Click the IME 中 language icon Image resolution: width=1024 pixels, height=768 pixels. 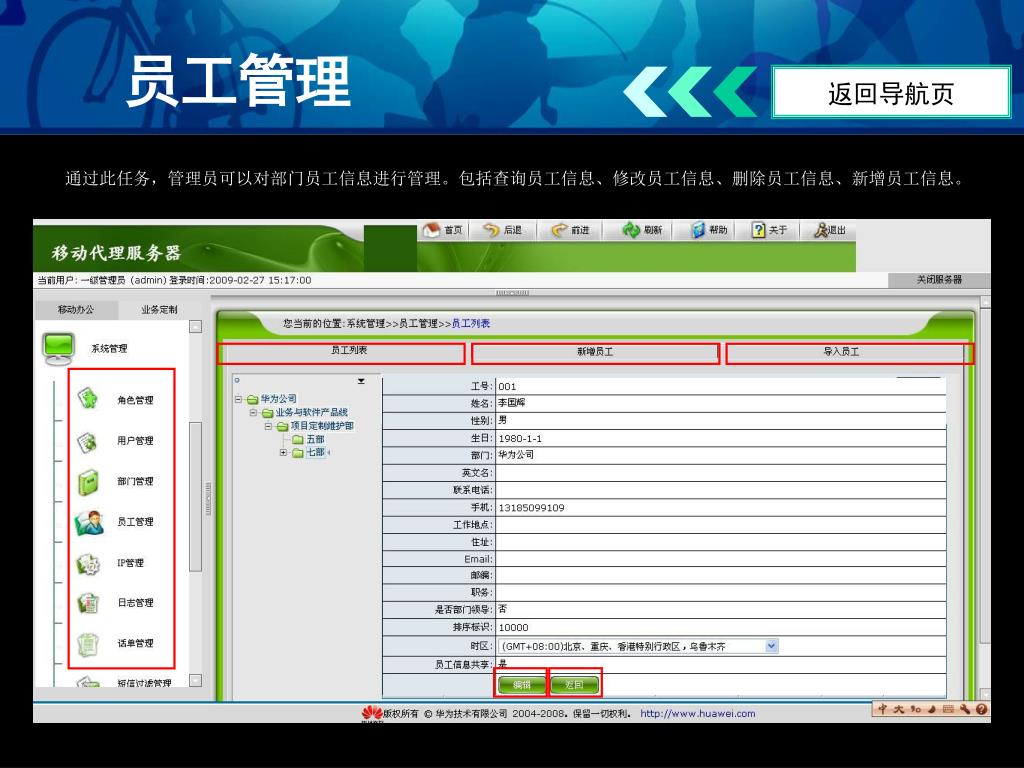(x=883, y=709)
